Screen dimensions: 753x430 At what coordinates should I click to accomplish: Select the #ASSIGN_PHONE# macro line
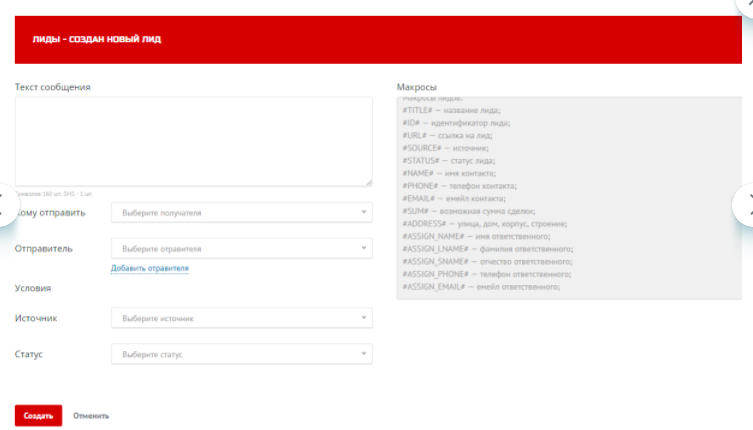coord(486,274)
